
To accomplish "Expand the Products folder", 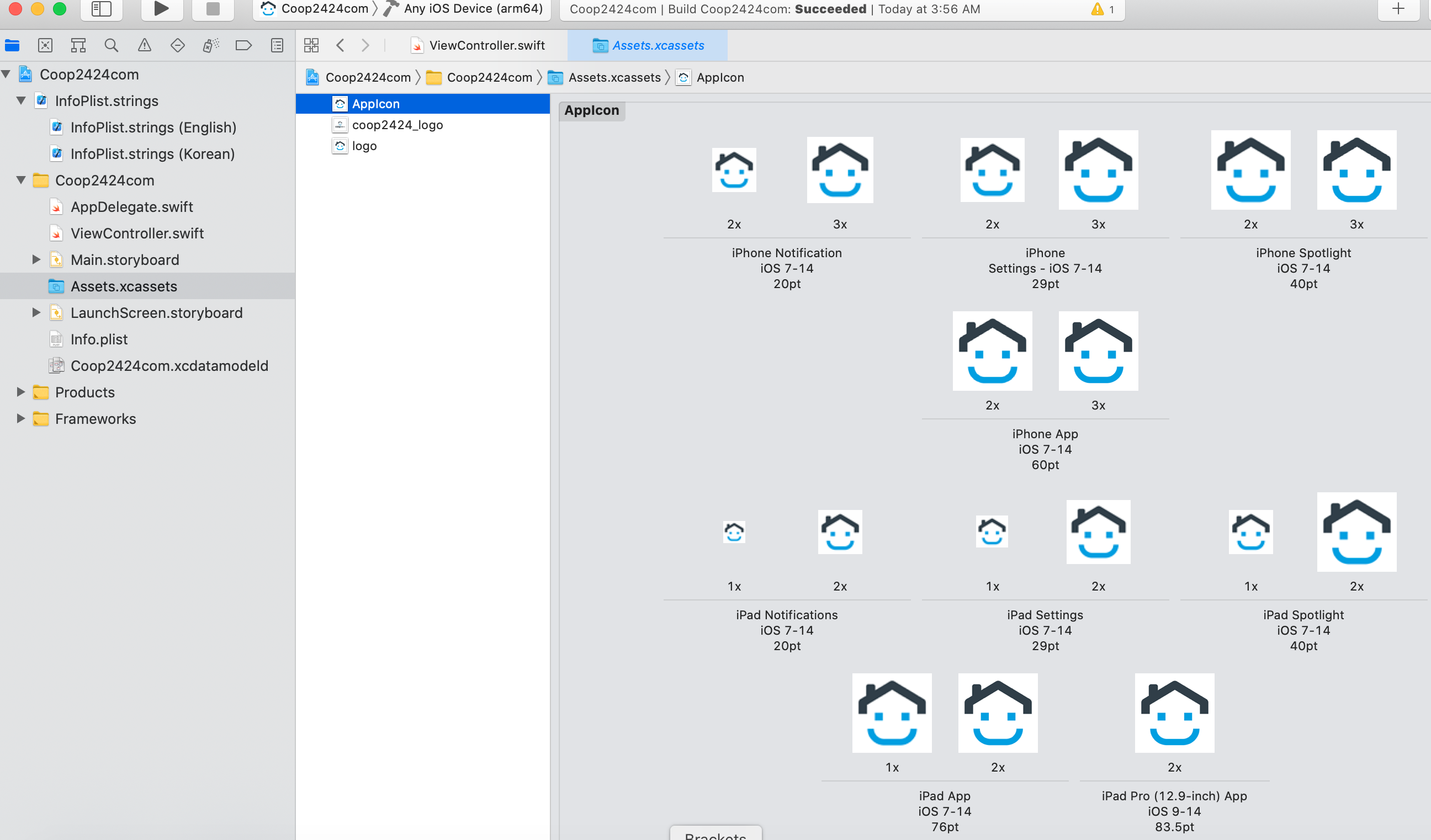I will tap(21, 392).
